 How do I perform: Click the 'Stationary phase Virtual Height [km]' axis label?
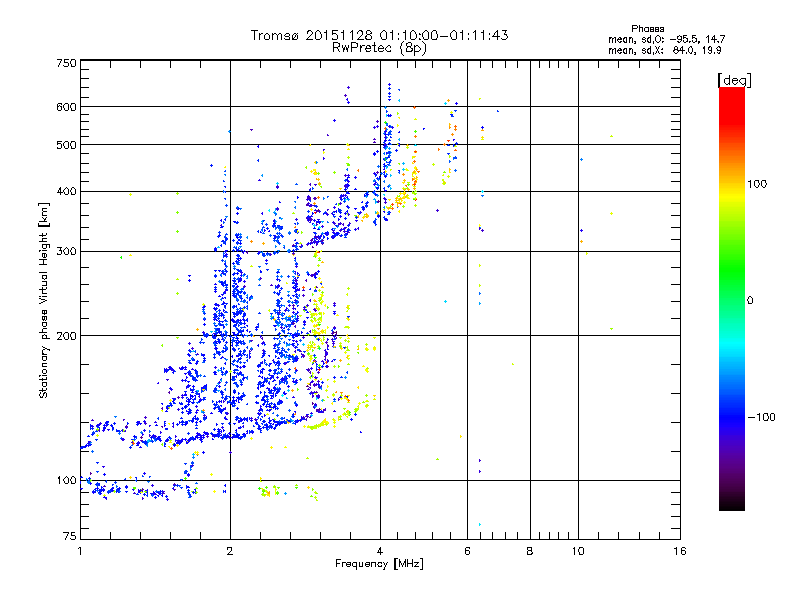44,301
